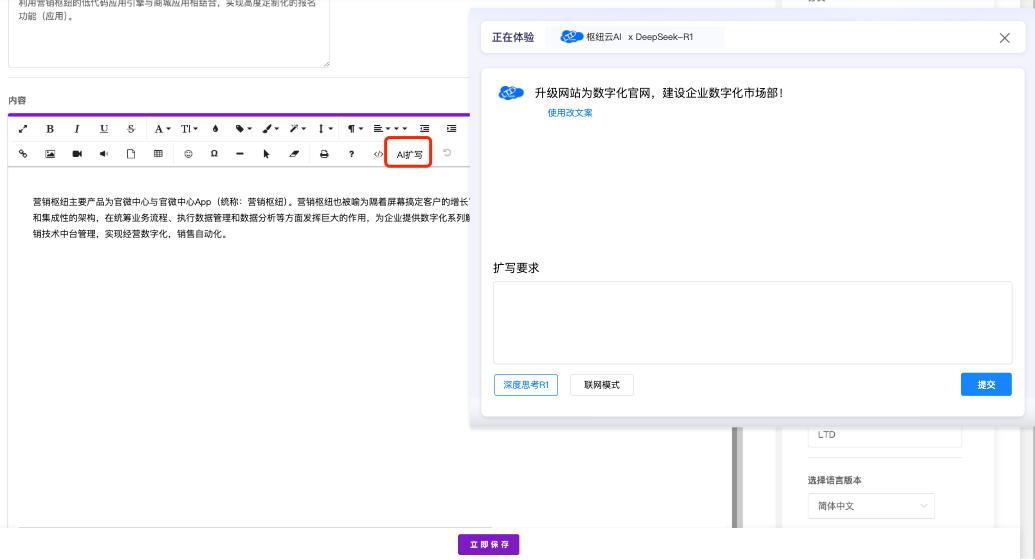Toggle bold formatting in editor toolbar
Image resolution: width=1035 pixels, height=560 pixels.
point(50,129)
